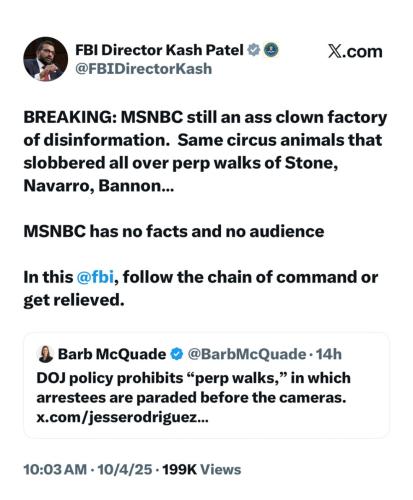Open the FBI Director Kash Patel display name
The height and width of the screenshot is (500, 413).
pyautogui.click(x=159, y=50)
